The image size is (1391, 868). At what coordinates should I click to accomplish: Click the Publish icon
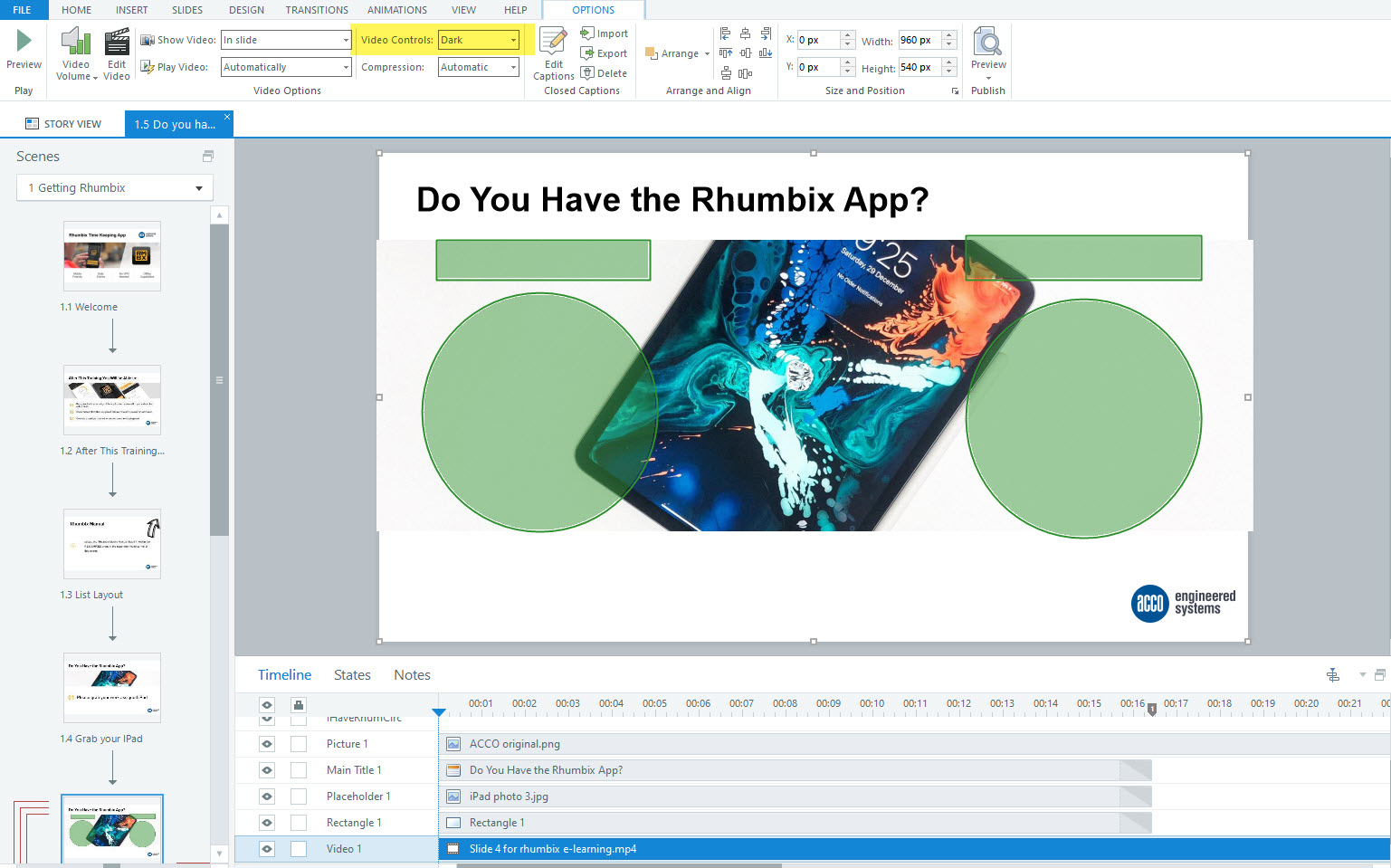(988, 50)
